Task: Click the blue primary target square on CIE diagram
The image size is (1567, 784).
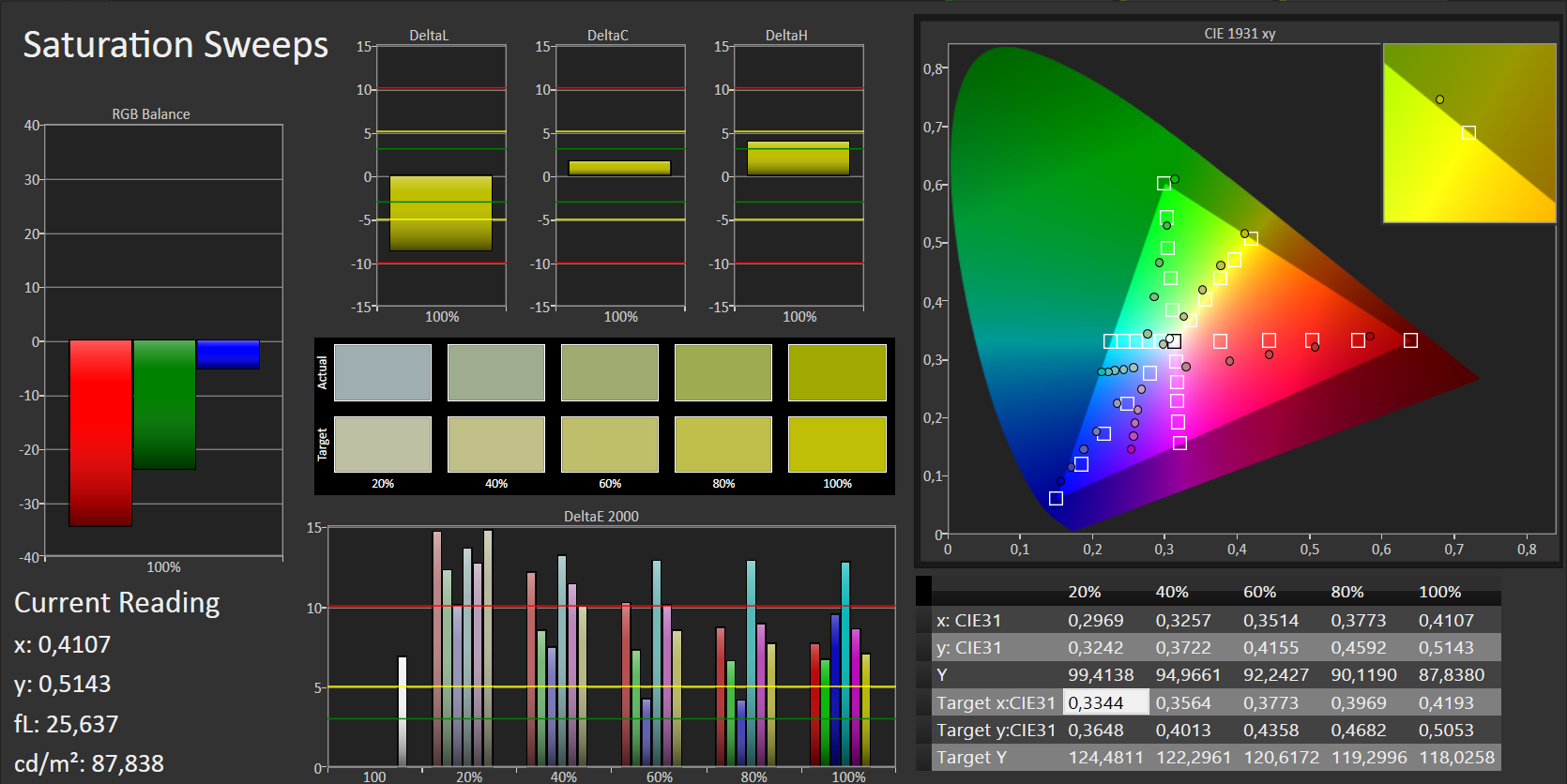Action: [1056, 498]
